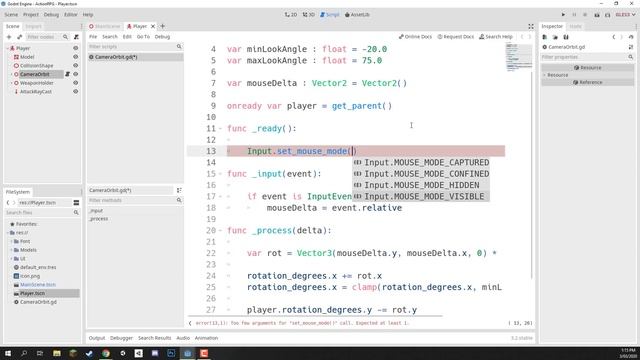Open the Editor menu
Screen dimensions: 640x360
[x=70, y=14]
